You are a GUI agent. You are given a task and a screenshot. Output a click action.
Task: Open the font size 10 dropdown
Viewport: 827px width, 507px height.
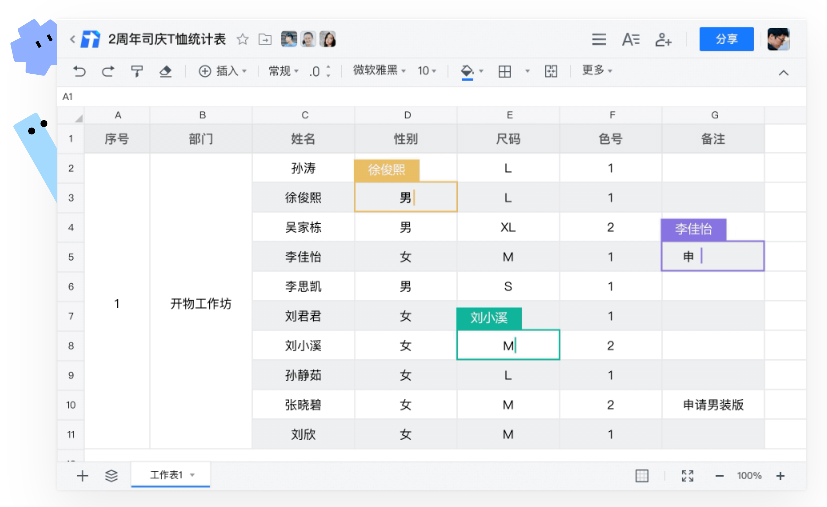click(x=427, y=71)
